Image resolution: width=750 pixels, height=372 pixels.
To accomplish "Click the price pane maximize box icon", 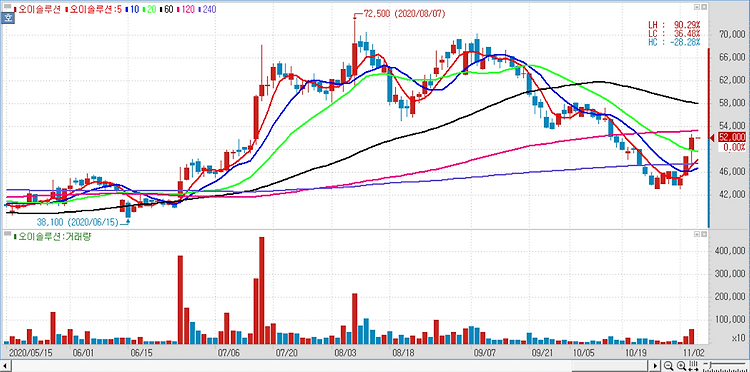I will pos(697,7).
